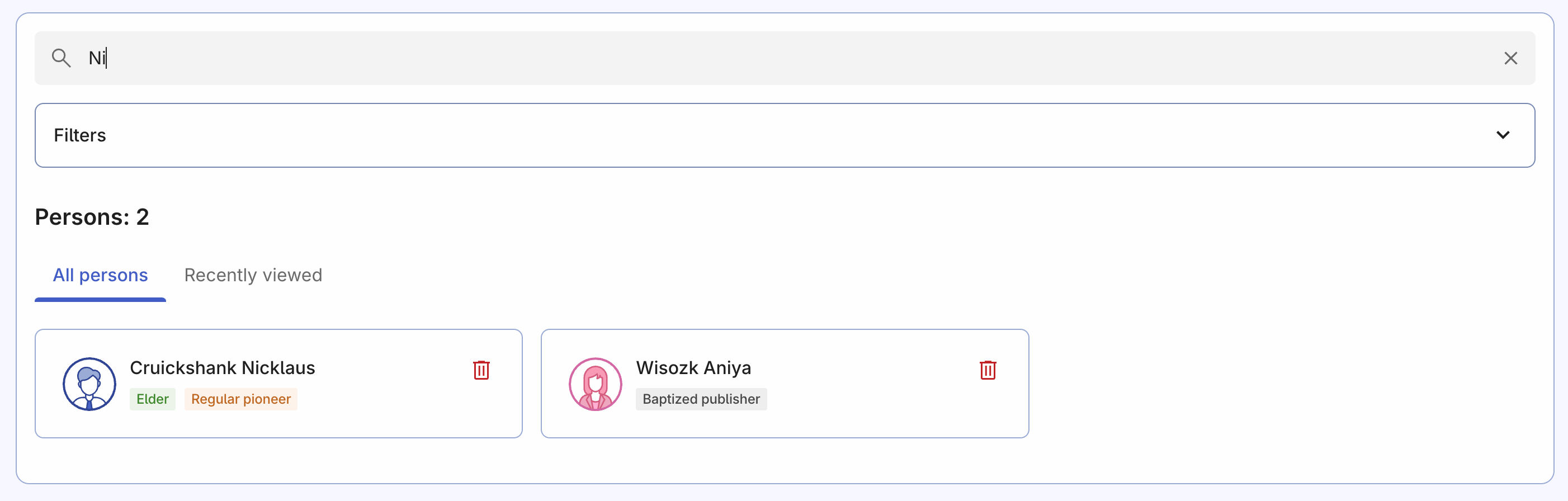
Task: Switch to the All persons tab
Action: pyautogui.click(x=101, y=275)
